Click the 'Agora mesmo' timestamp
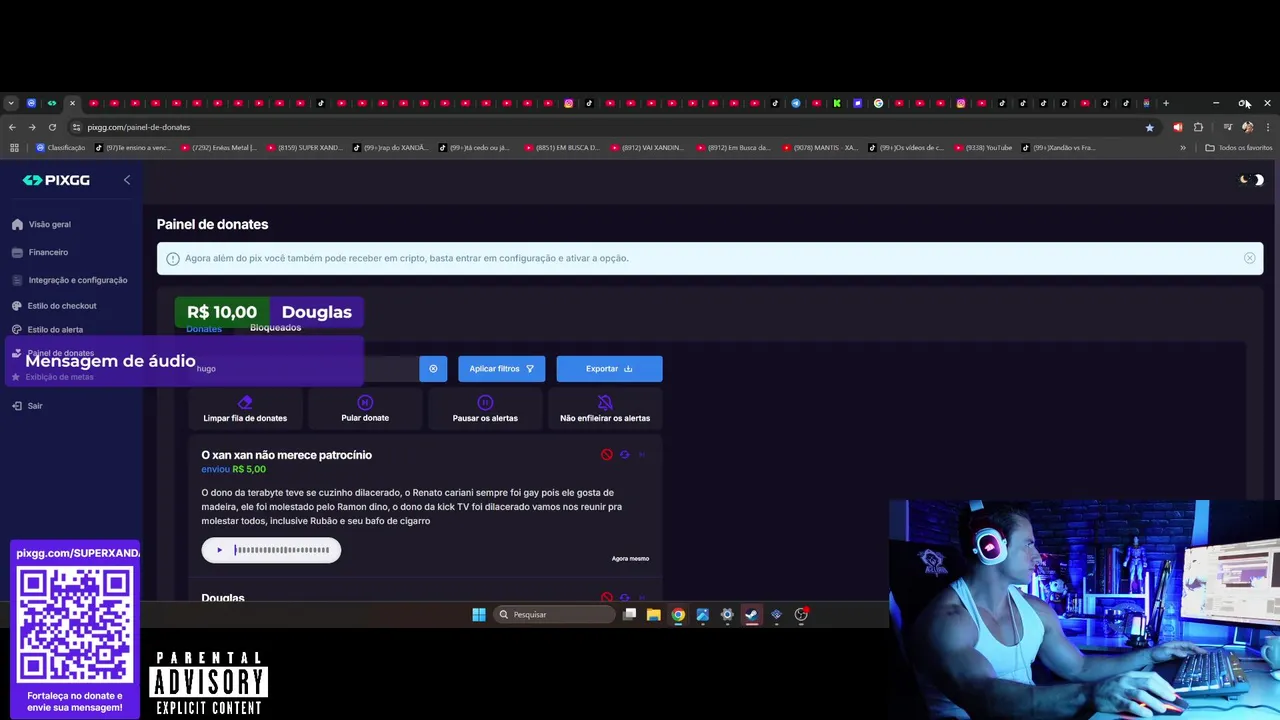This screenshot has width=1280, height=720. point(630,558)
